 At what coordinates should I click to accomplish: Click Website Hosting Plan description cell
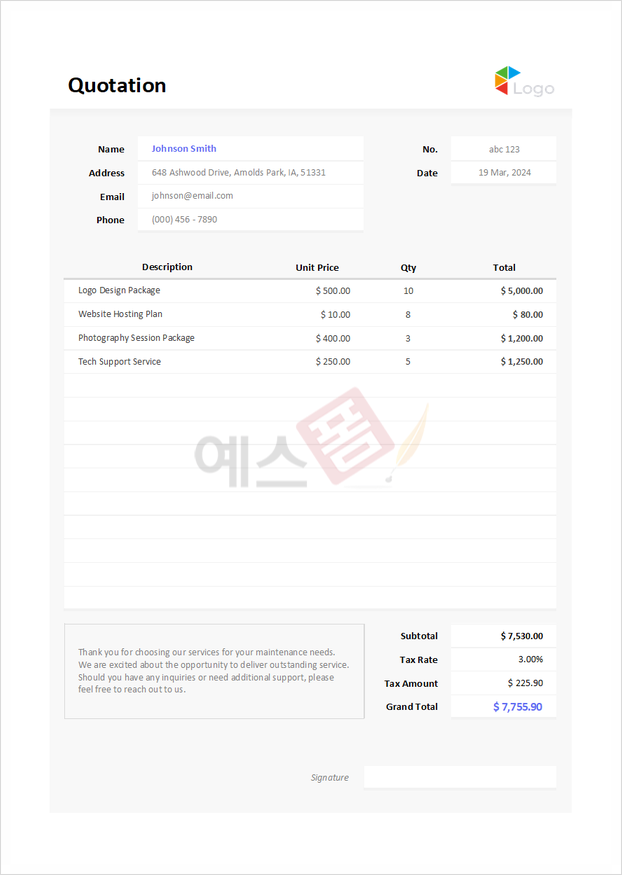(x=120, y=314)
